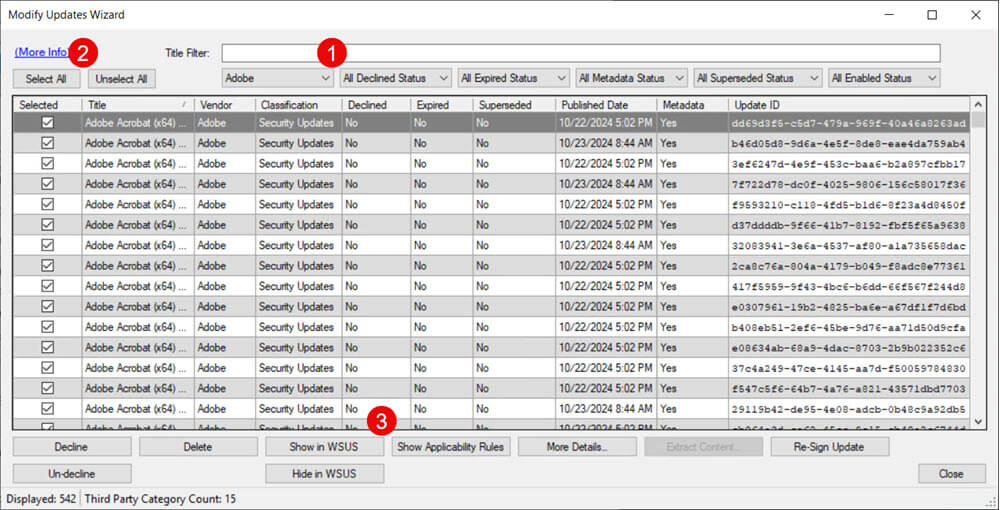Click the list scrollbar up arrow
The height and width of the screenshot is (510, 1000).
978,104
